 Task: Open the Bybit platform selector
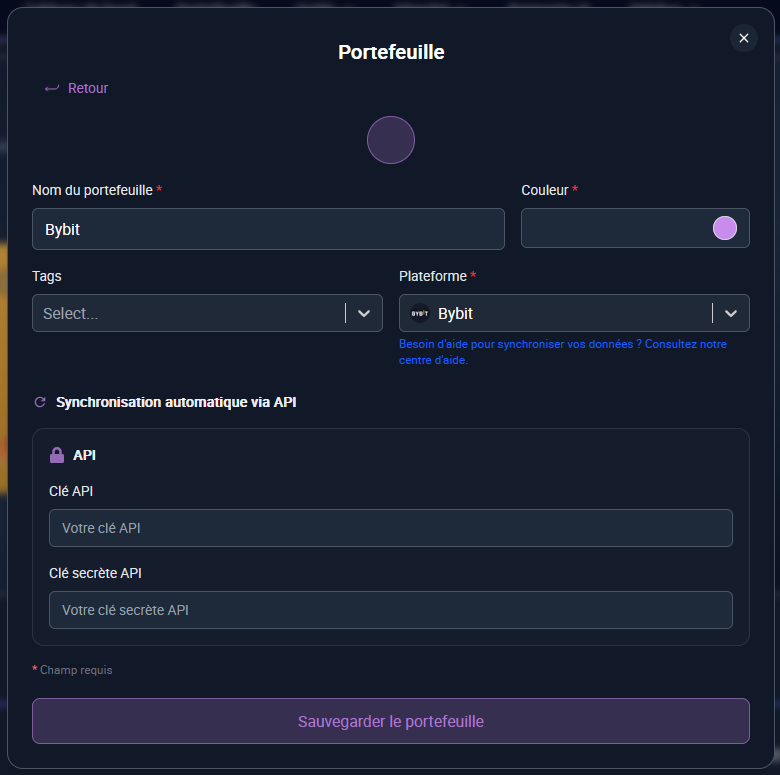[x=574, y=313]
